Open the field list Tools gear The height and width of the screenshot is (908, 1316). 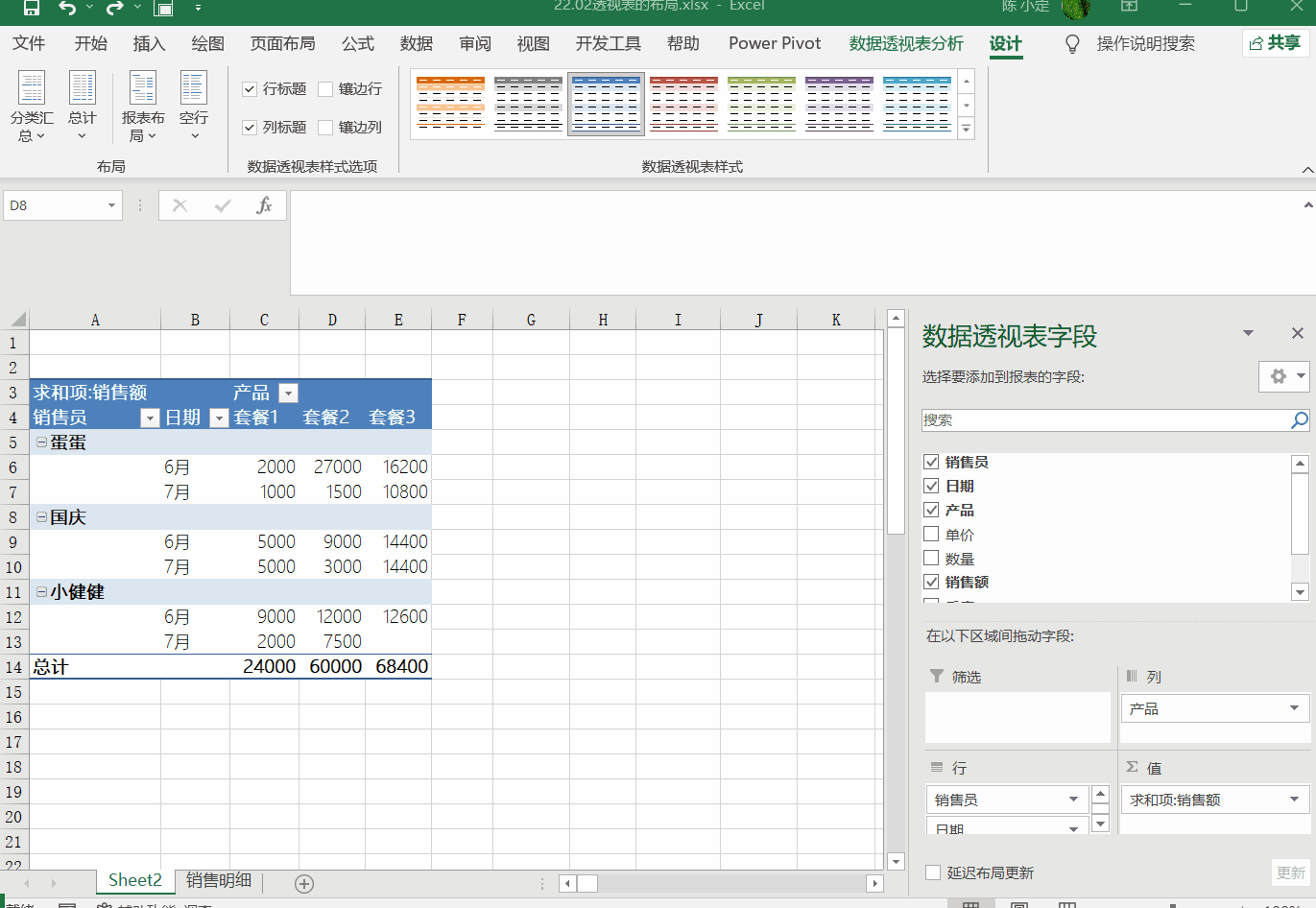pos(1284,376)
